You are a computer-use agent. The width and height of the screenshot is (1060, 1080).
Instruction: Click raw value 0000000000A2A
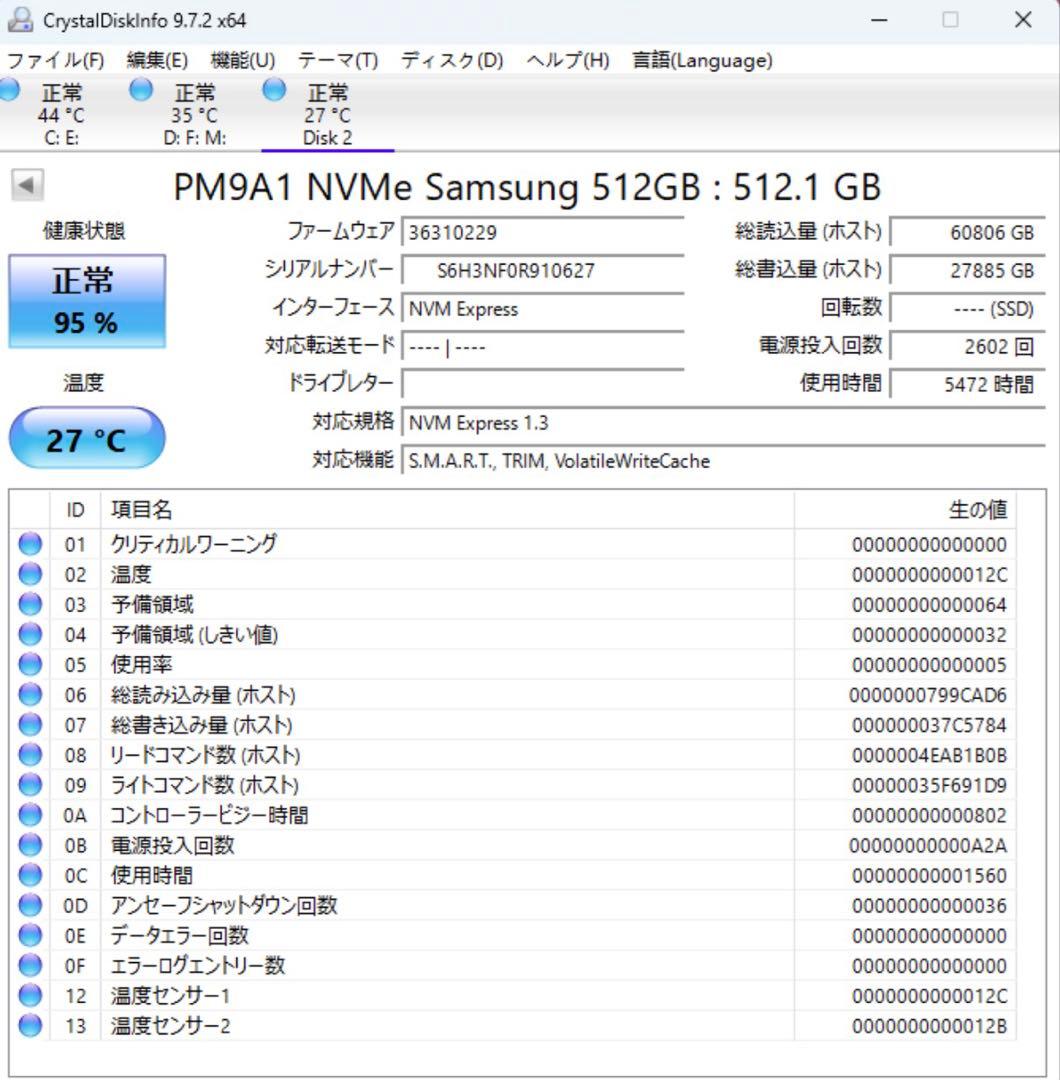pyautogui.click(x=928, y=845)
